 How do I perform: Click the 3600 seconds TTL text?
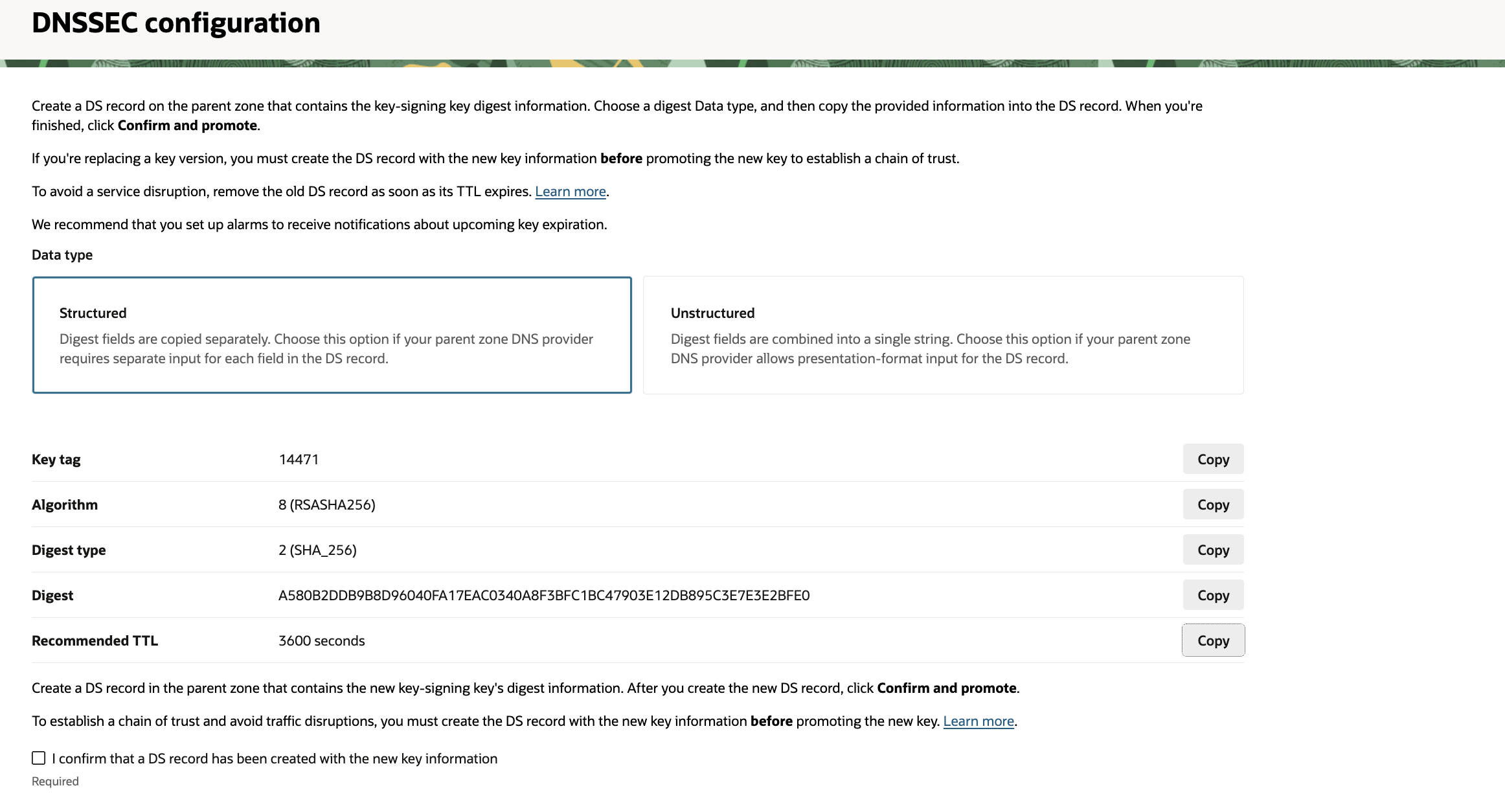(x=321, y=640)
